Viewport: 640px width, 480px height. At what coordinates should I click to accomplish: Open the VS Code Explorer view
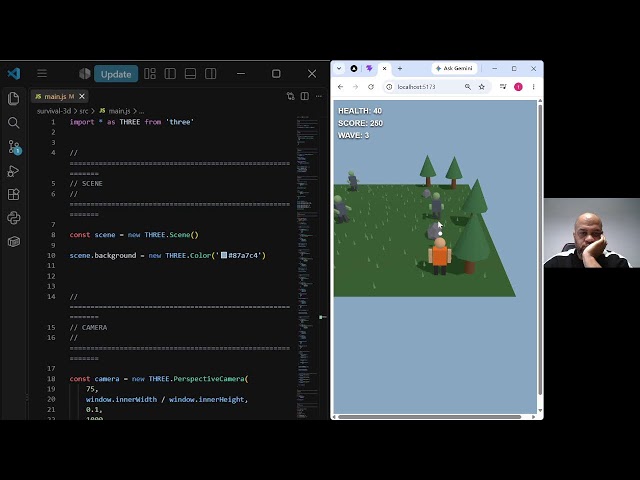[13, 98]
